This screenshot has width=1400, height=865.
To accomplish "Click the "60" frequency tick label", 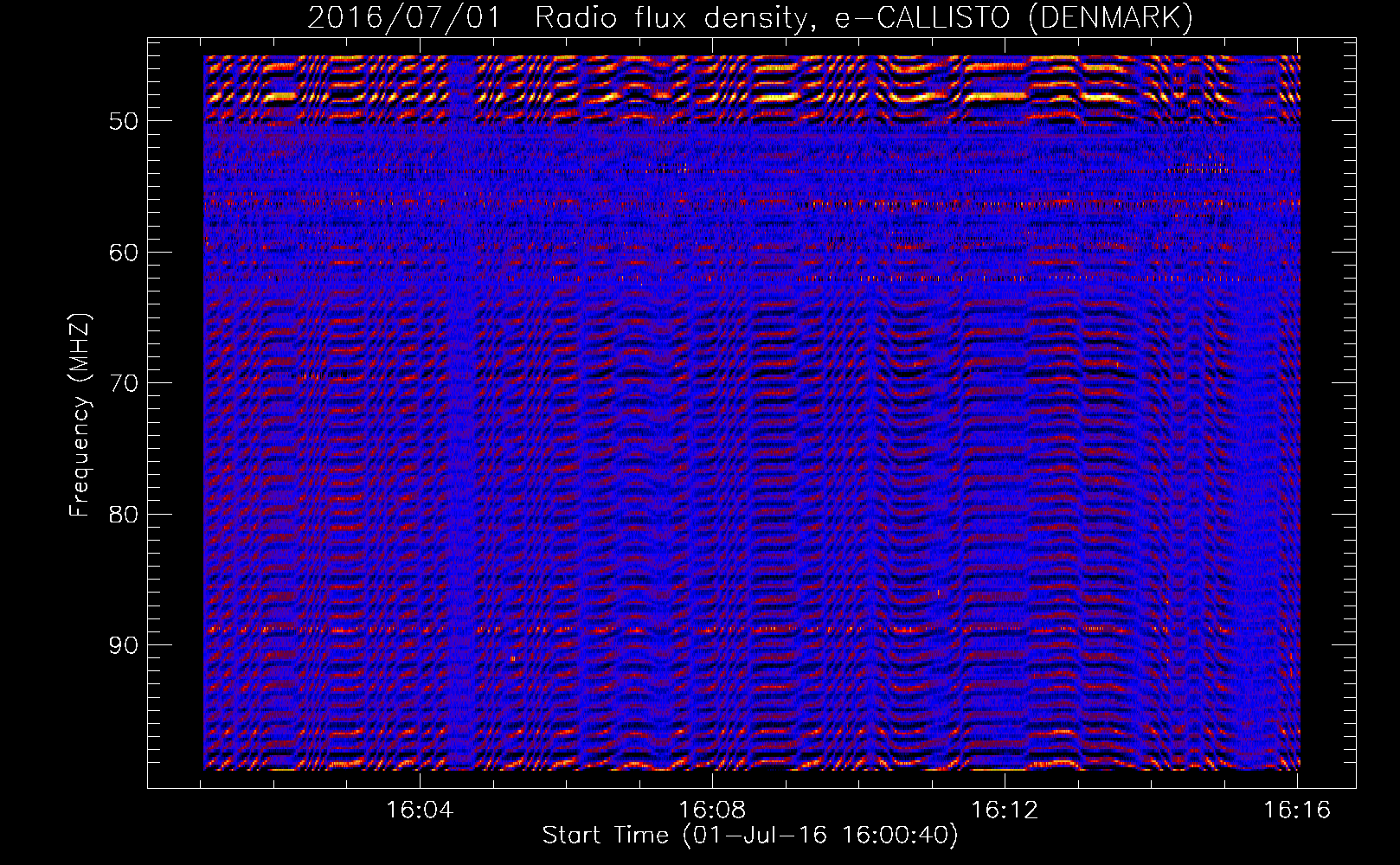I will click(x=124, y=253).
